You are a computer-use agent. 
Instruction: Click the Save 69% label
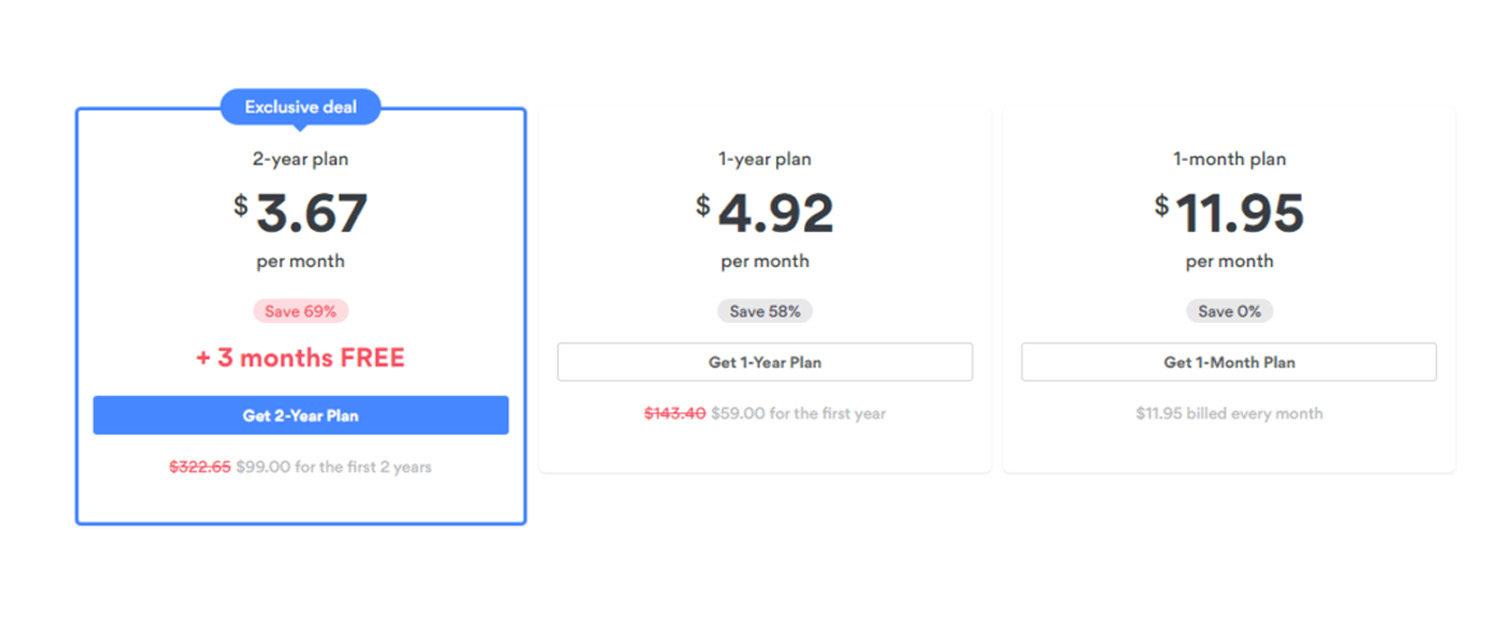pyautogui.click(x=301, y=311)
